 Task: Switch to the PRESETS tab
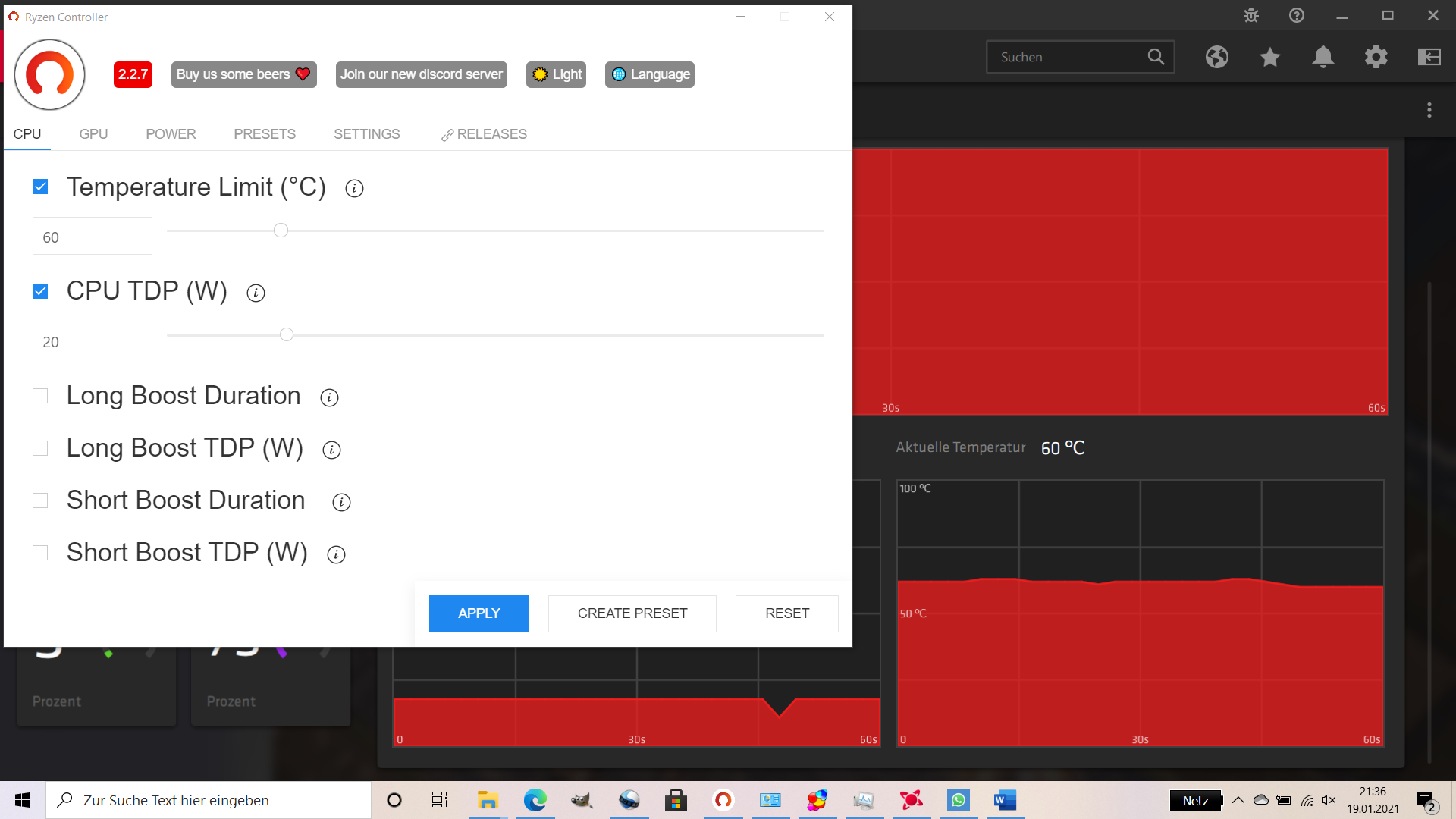[264, 134]
